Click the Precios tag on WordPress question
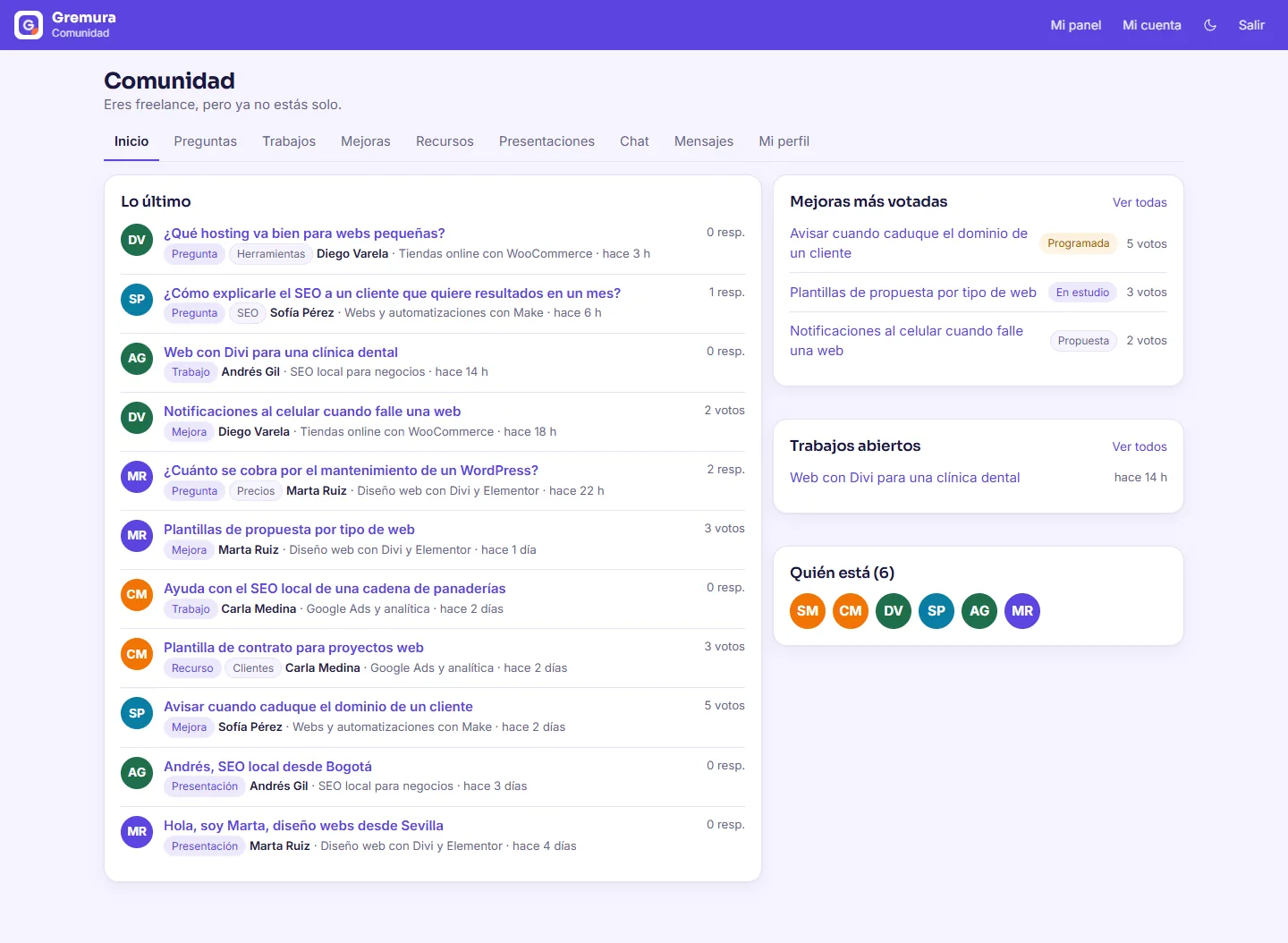This screenshot has width=1288, height=943. (x=256, y=491)
